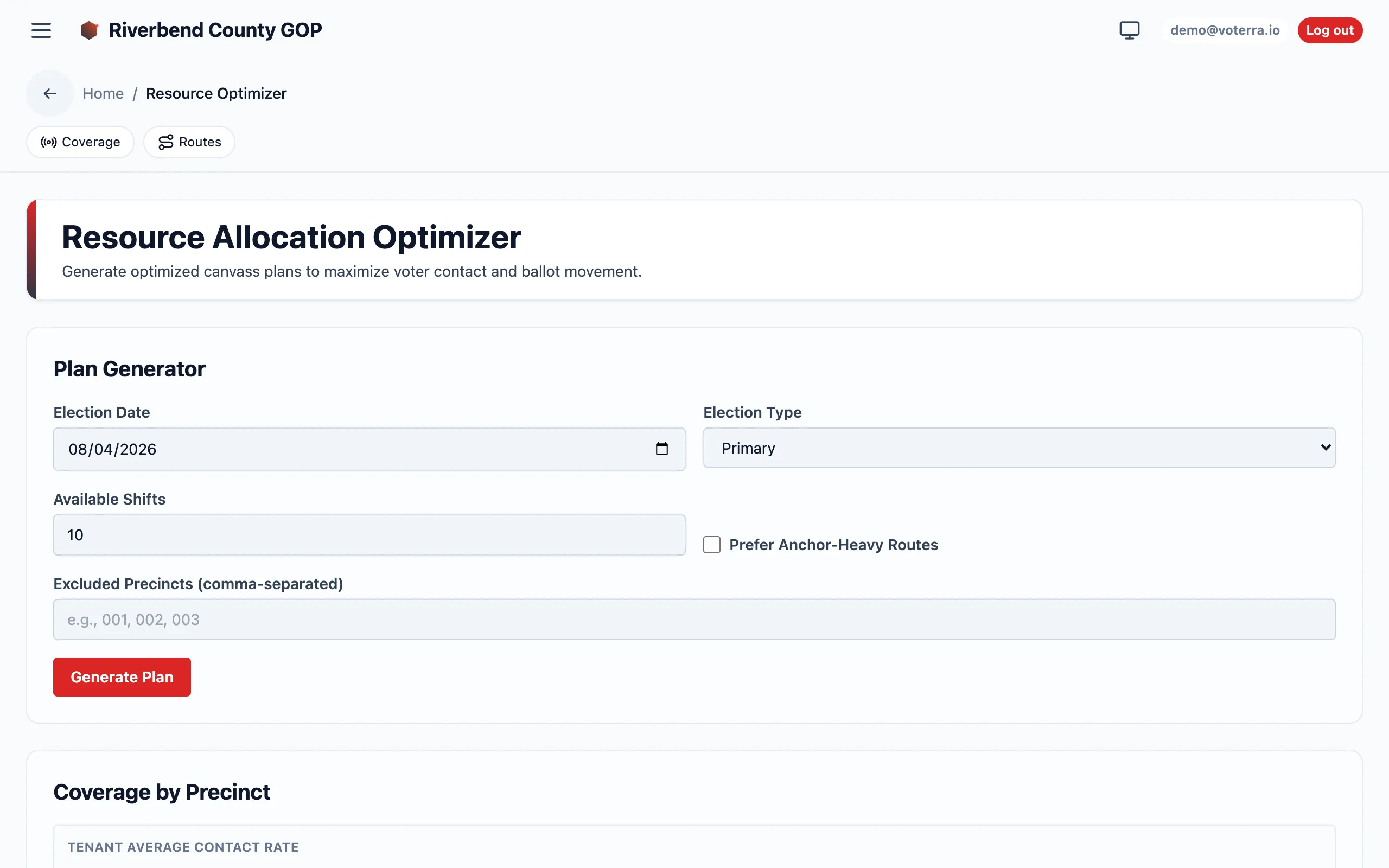Screen dimensions: 1389x868
Task: Expand the Election Type dropdown
Action: 1019,448
